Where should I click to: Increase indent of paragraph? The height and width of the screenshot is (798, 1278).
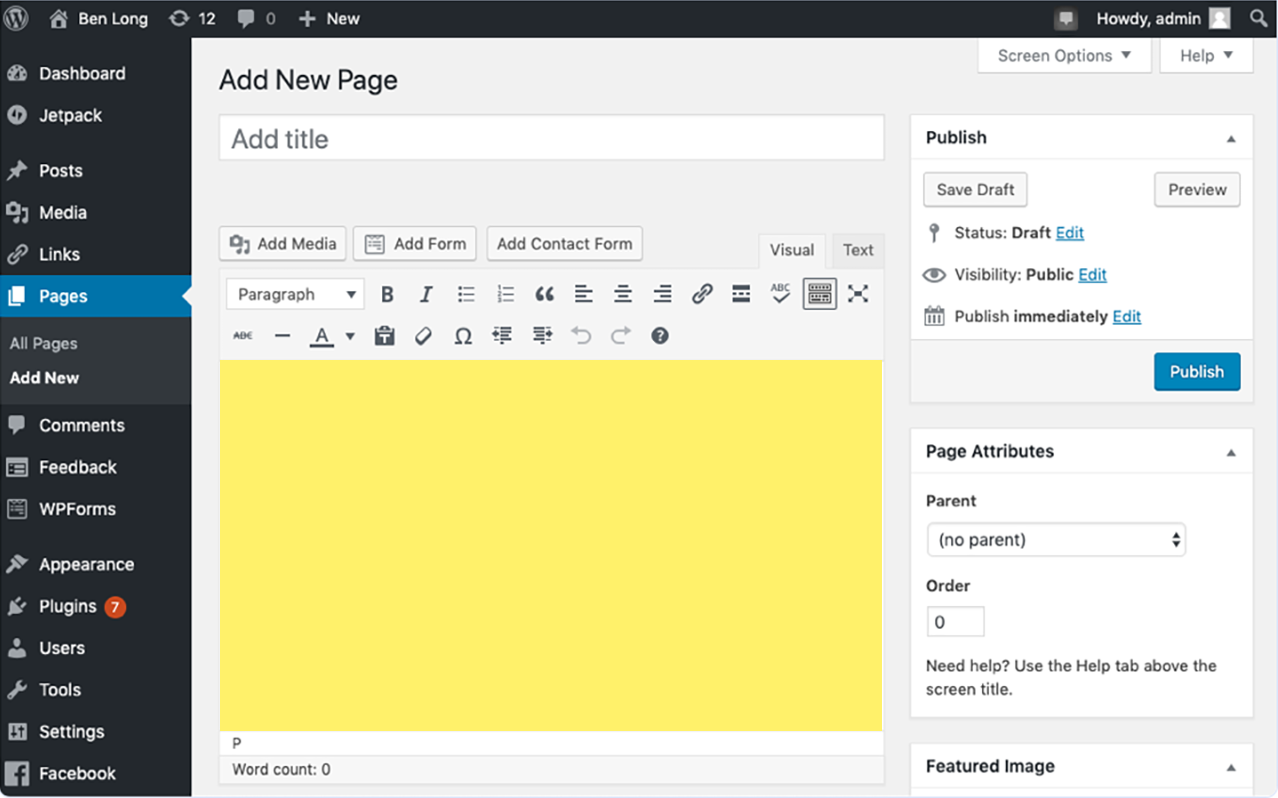pyautogui.click(x=542, y=336)
